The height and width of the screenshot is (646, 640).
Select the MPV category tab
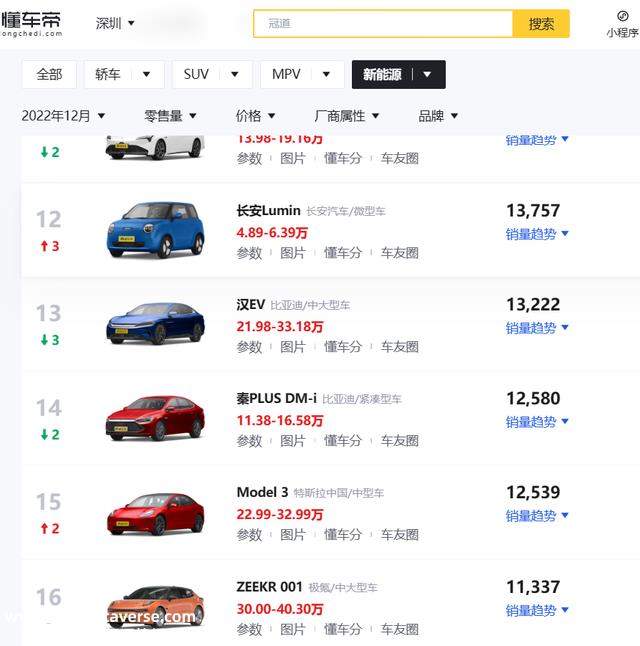coord(286,75)
